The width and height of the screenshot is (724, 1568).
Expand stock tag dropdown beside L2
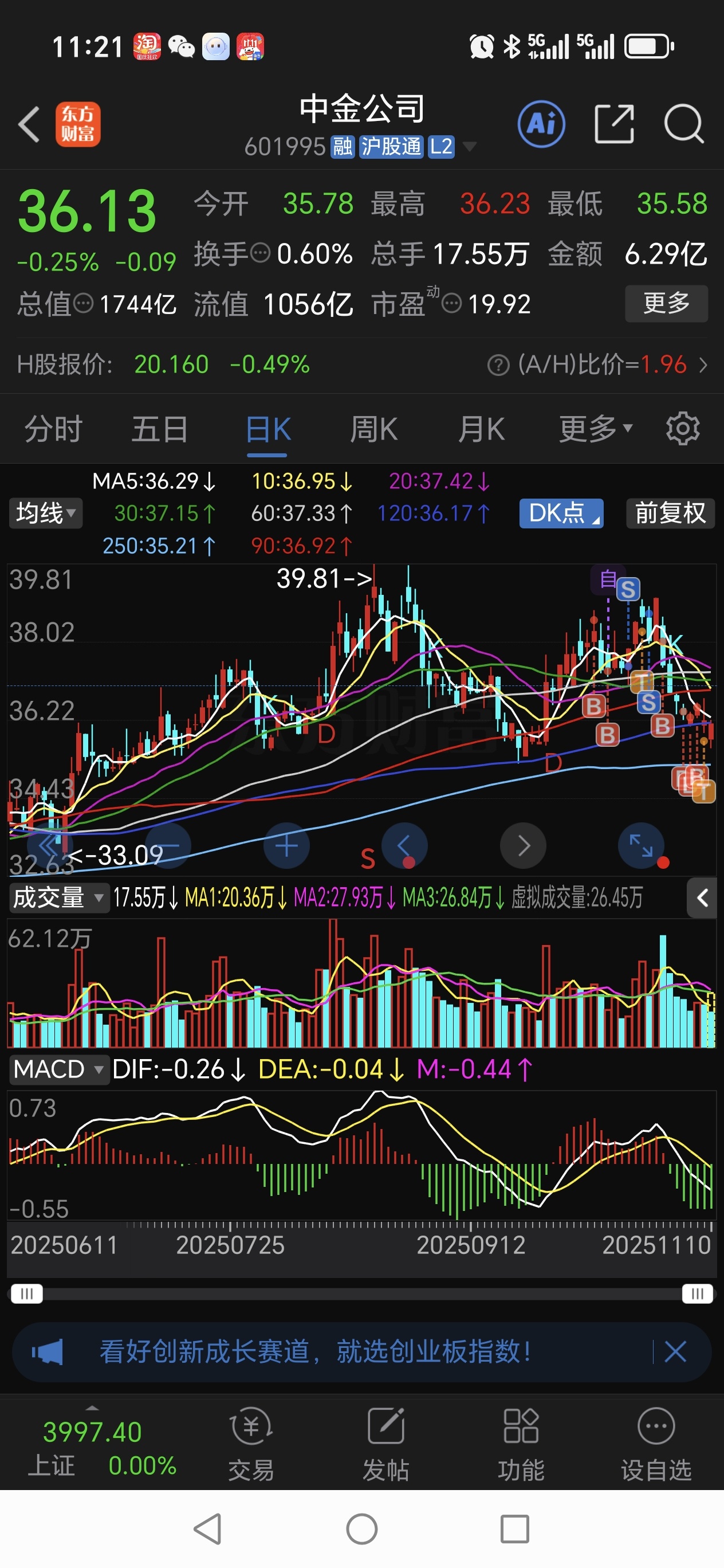(469, 147)
